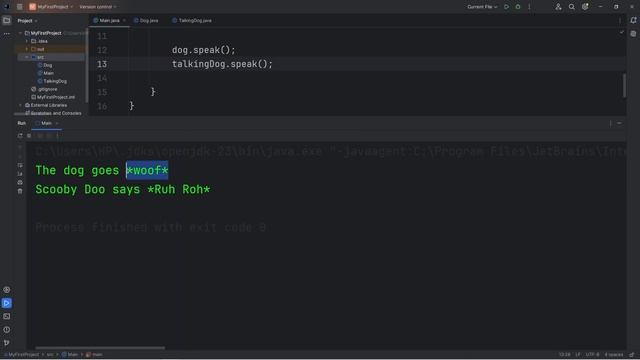Open the Terminal tool window
Image resolution: width=640 pixels, height=360 pixels.
click(x=7, y=316)
